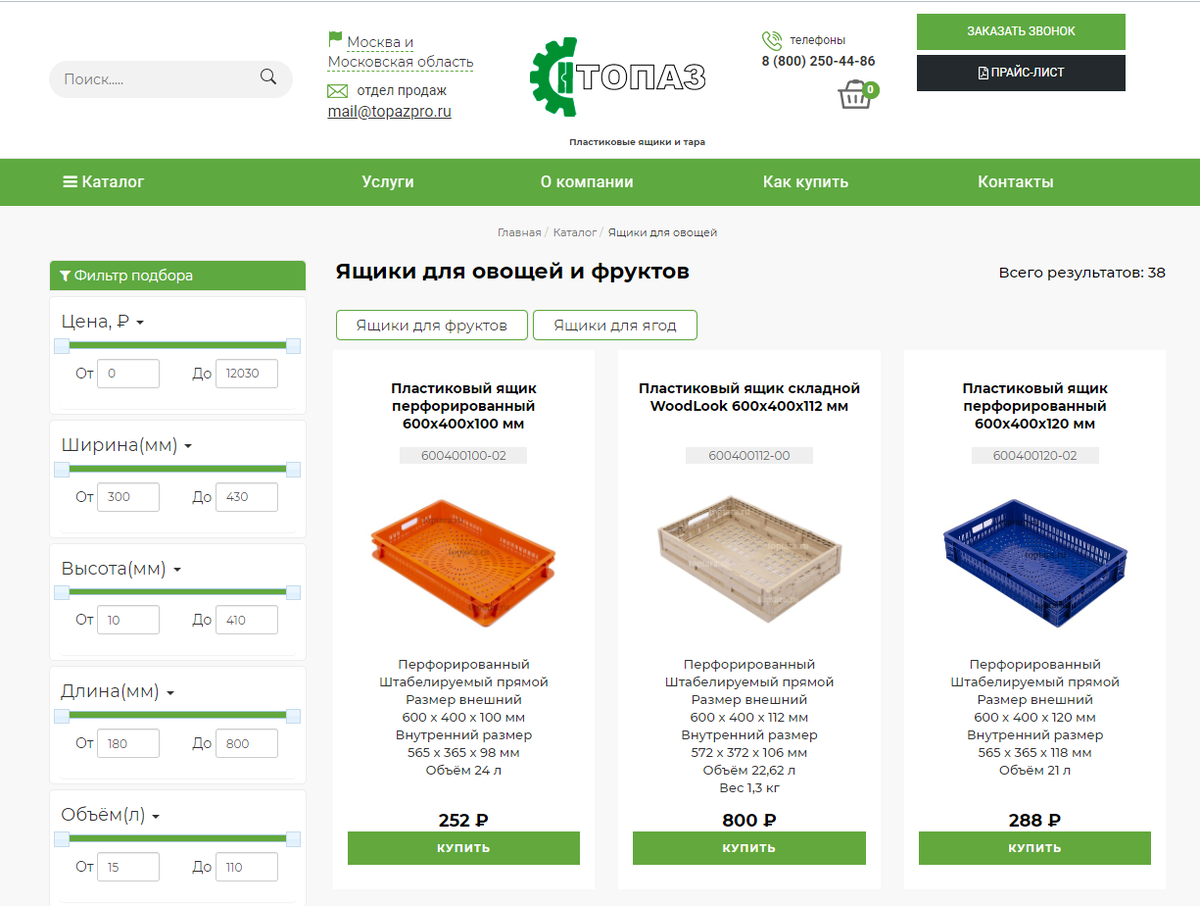
Task: Click the Топаз gear logo
Action: [554, 78]
